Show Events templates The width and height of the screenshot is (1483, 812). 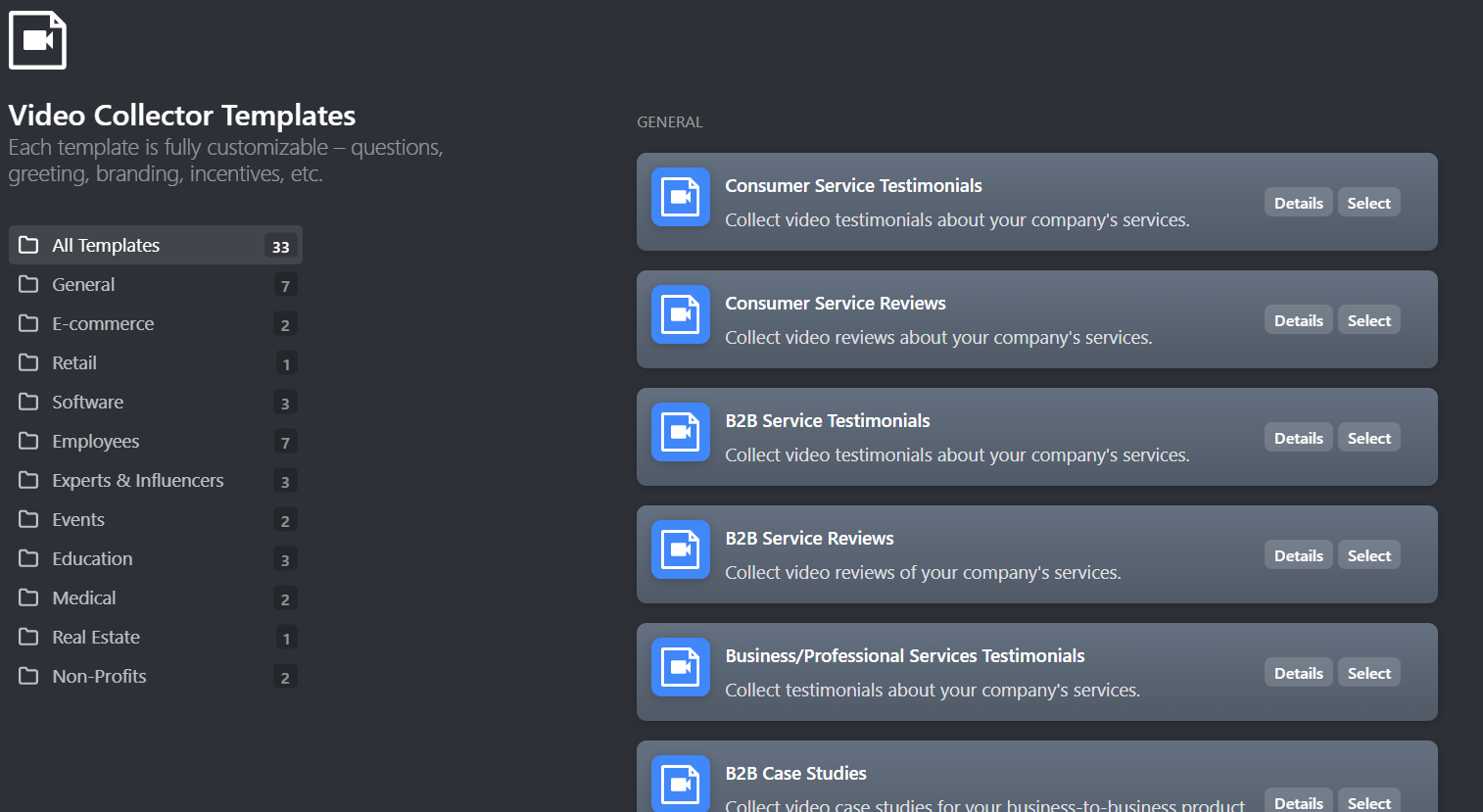tap(156, 519)
